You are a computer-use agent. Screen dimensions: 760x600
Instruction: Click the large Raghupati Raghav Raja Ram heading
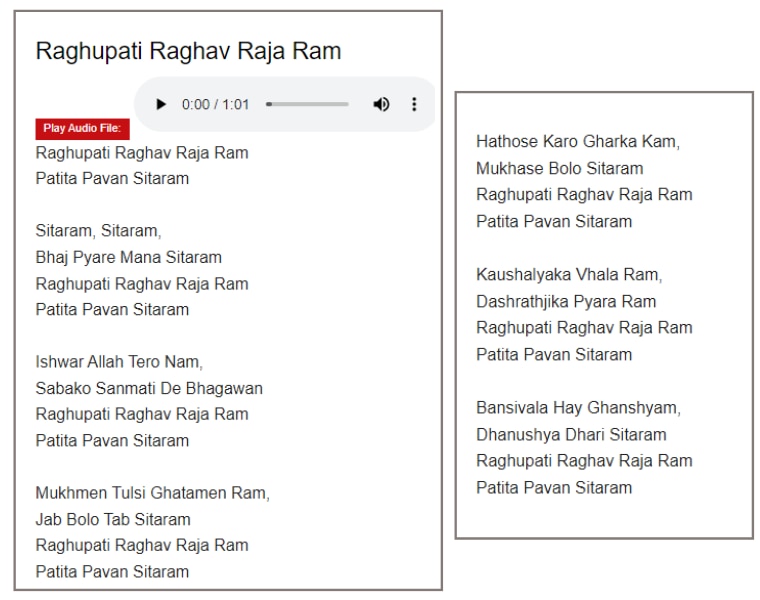click(x=188, y=51)
